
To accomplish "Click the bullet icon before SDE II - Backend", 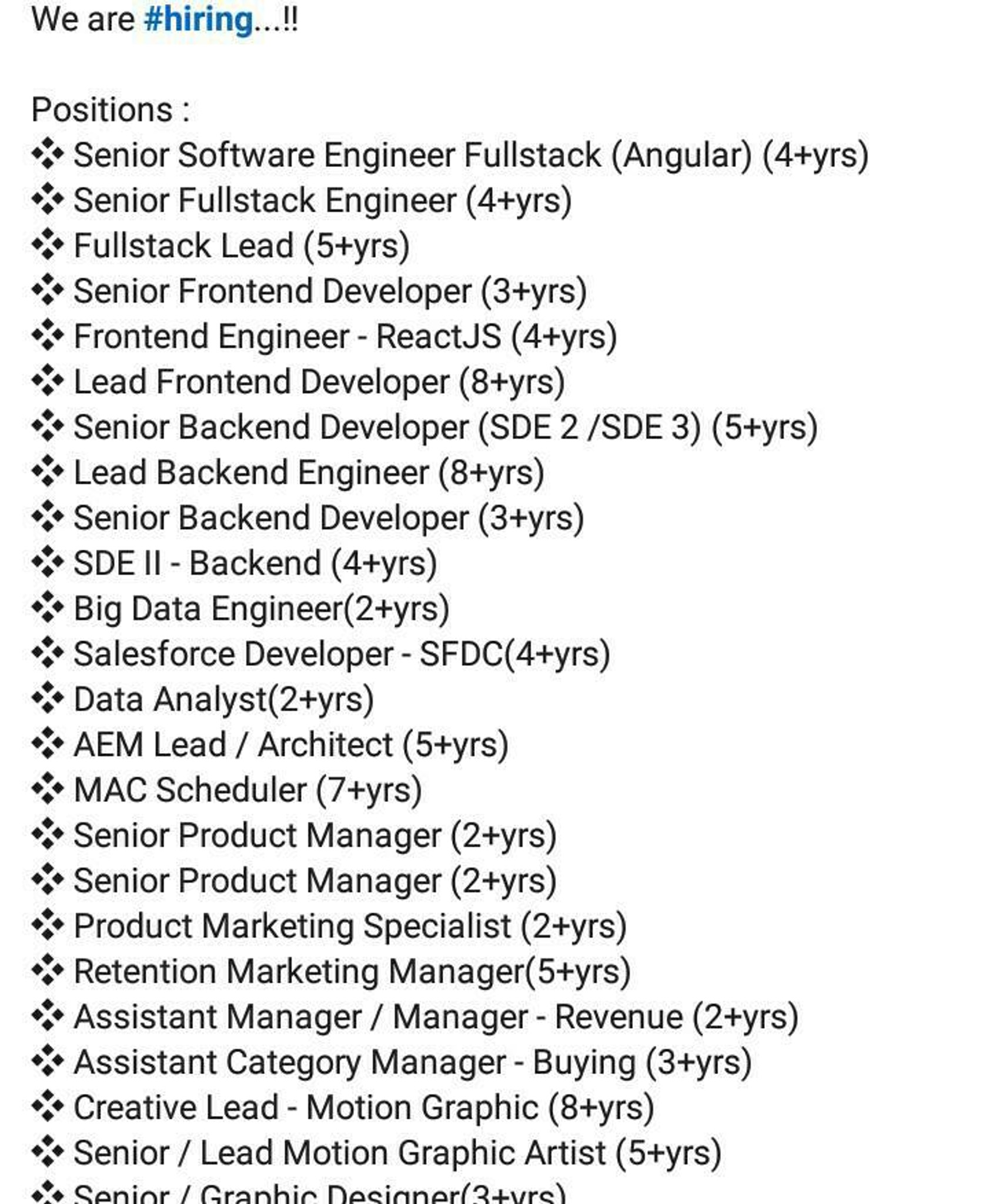I will click(48, 563).
